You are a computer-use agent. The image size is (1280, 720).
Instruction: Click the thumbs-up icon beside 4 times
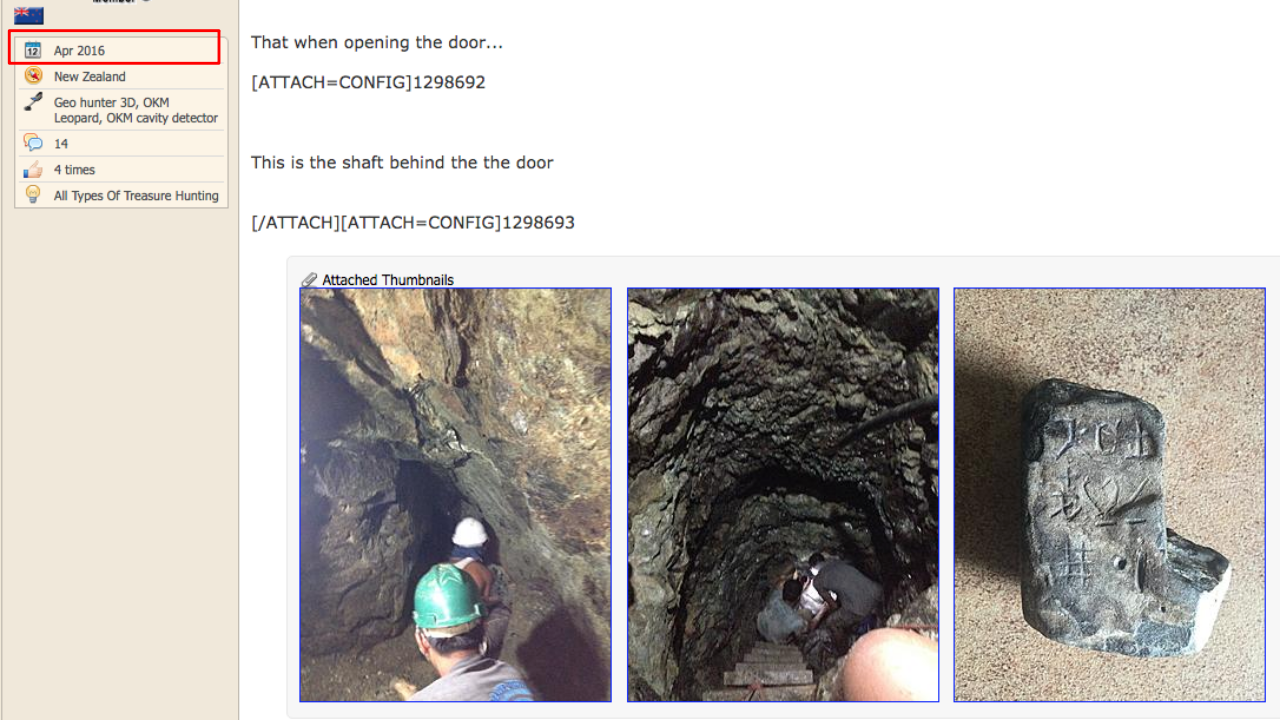pyautogui.click(x=33, y=169)
